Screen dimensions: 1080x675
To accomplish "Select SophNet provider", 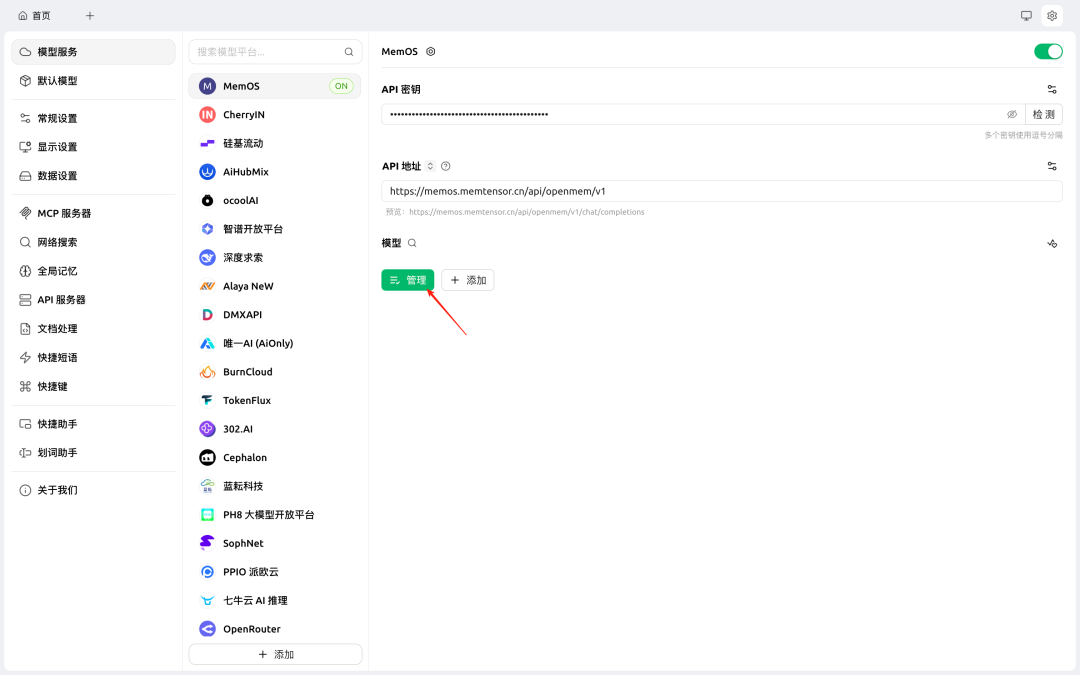I will pos(275,543).
